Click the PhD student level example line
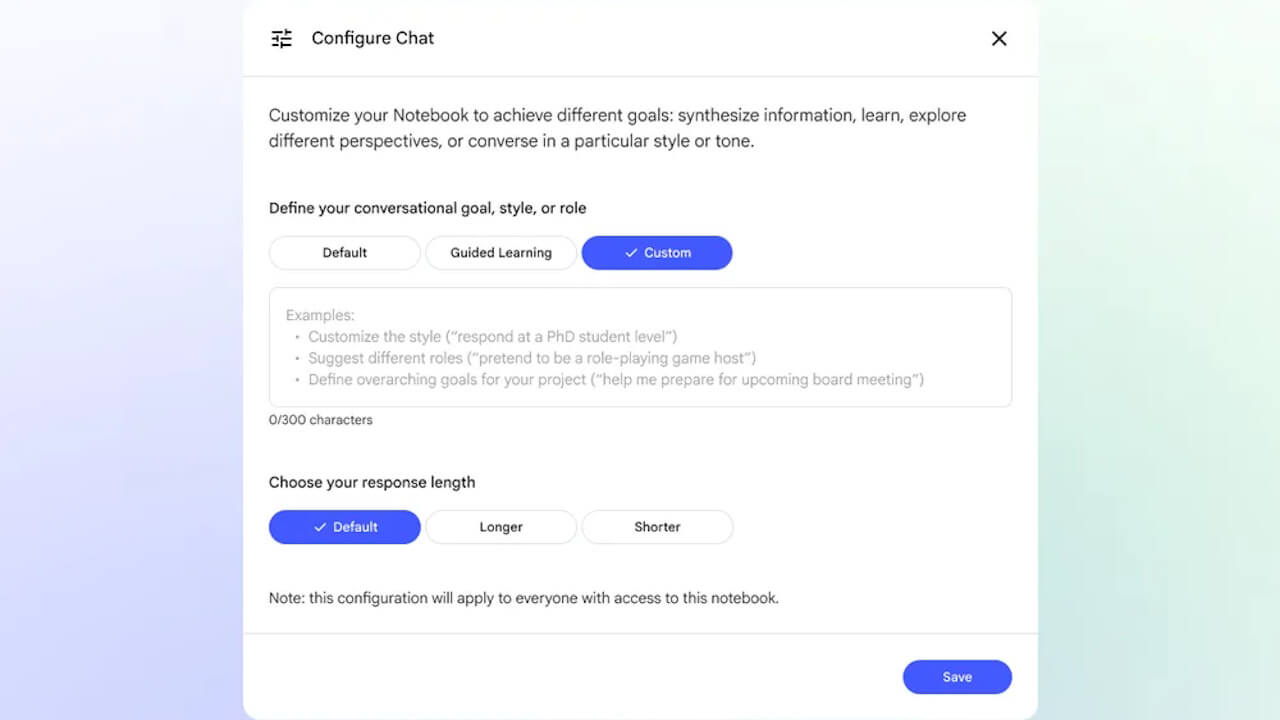The width and height of the screenshot is (1280, 720). (492, 337)
